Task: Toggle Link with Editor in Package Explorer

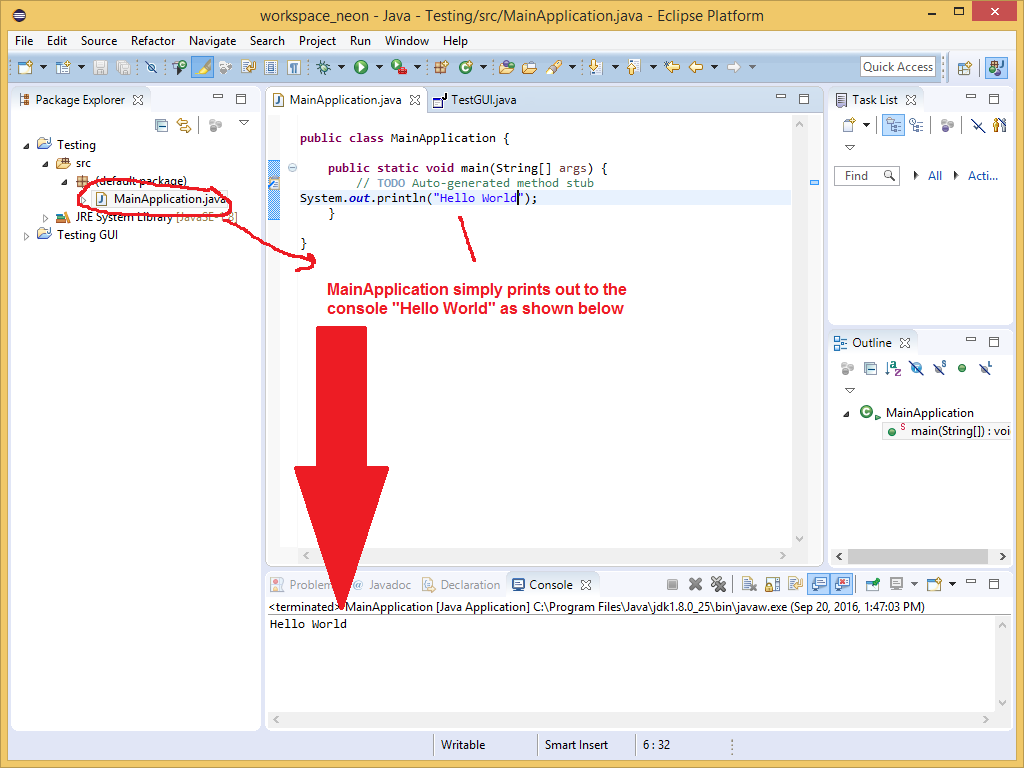Action: [x=183, y=125]
